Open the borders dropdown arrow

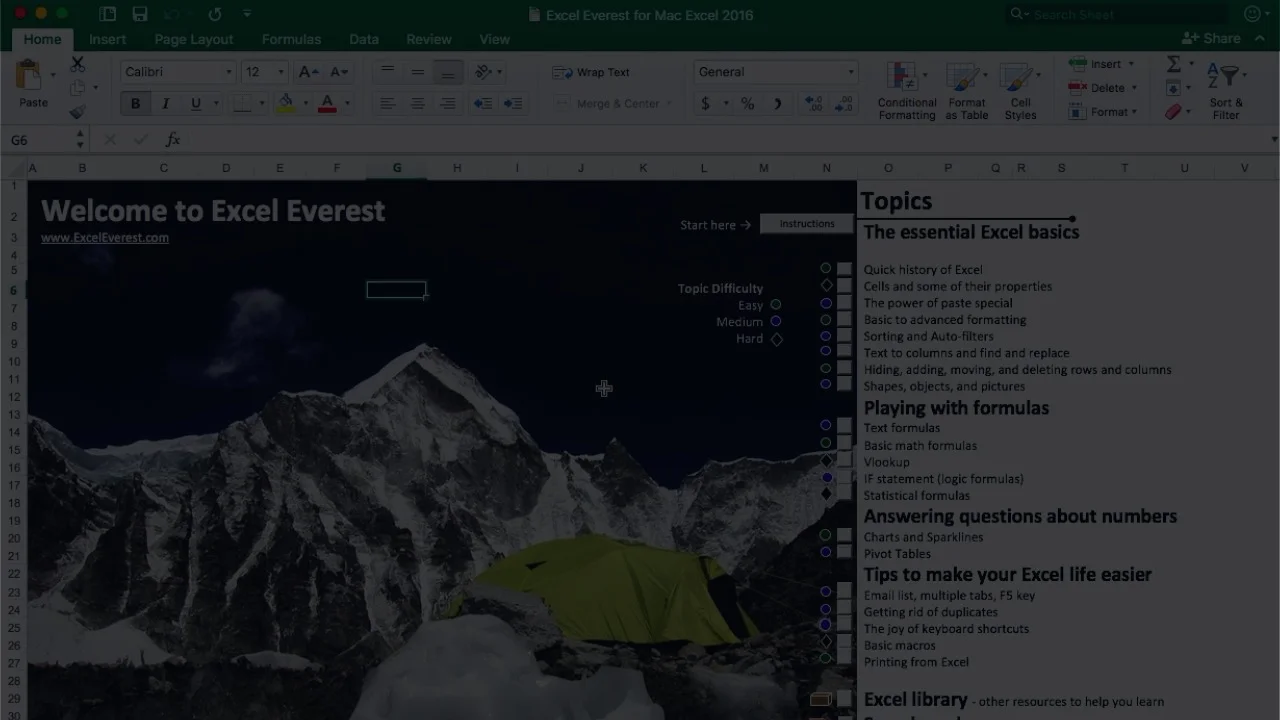click(262, 104)
